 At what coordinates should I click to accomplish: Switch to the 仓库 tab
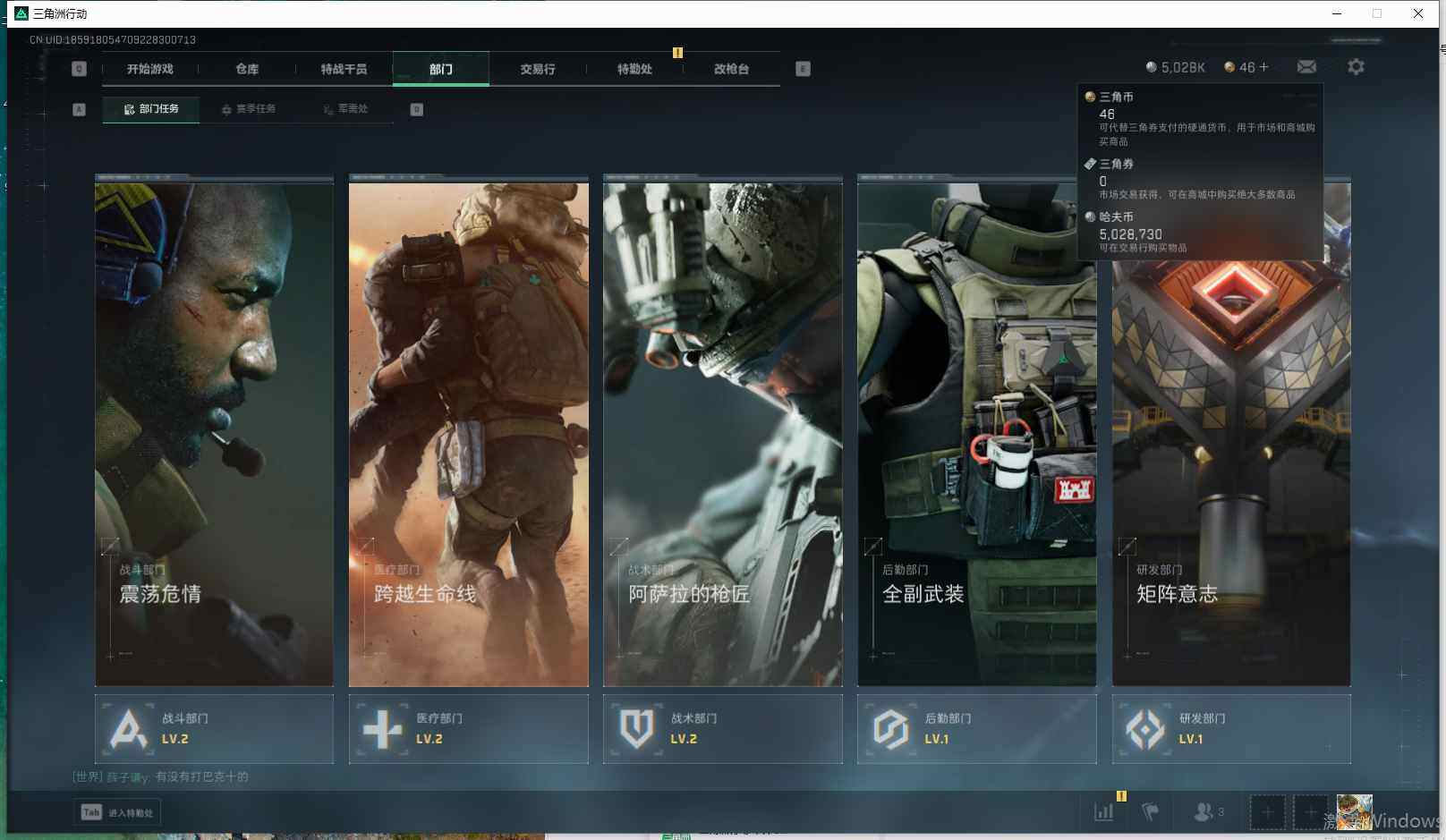pyautogui.click(x=247, y=69)
